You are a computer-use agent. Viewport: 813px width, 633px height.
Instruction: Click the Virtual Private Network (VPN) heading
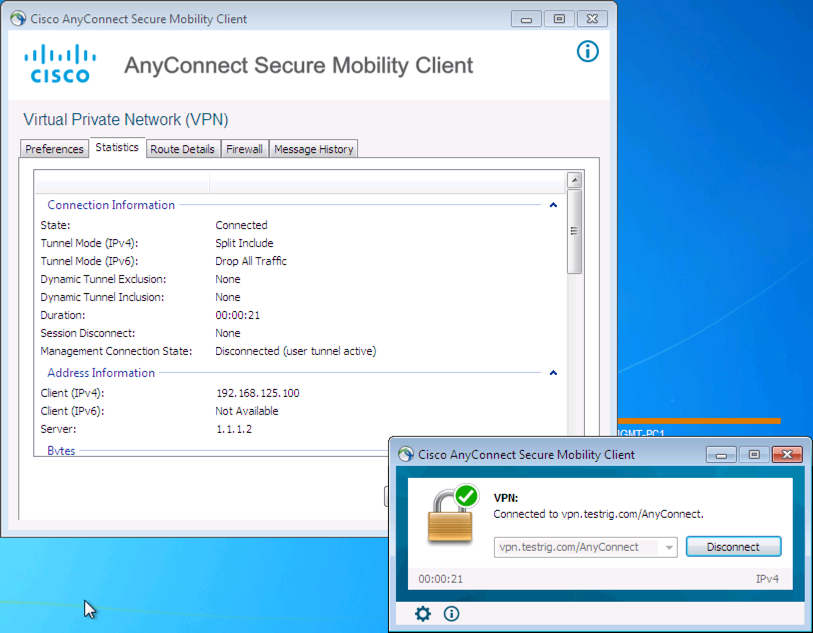pyautogui.click(x=126, y=120)
